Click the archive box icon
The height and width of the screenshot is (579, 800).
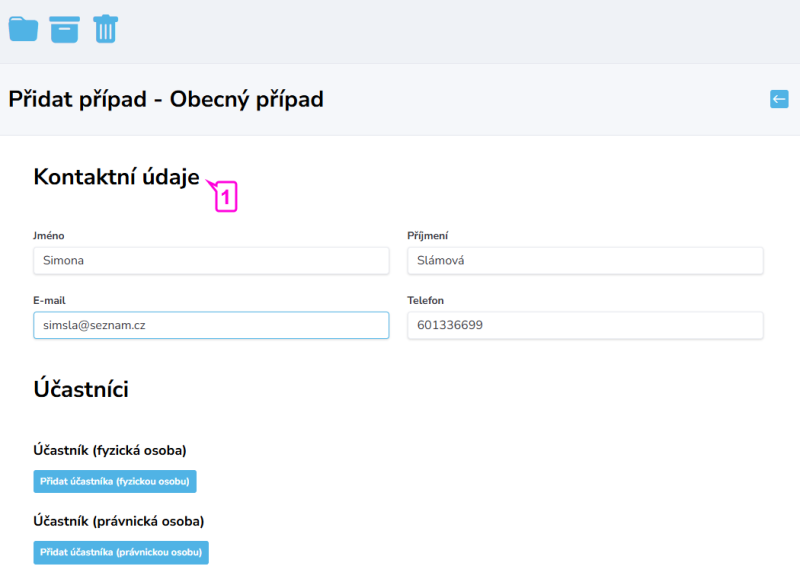64,29
